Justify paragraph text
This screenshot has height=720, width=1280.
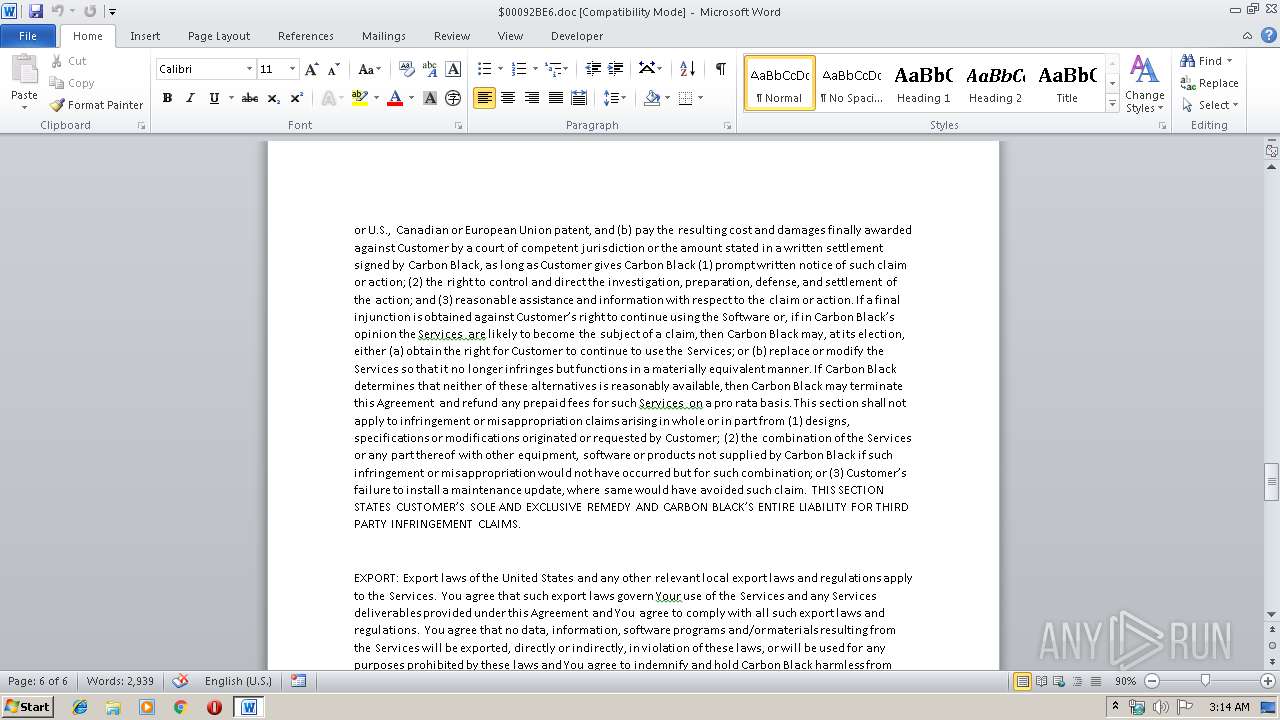[555, 98]
